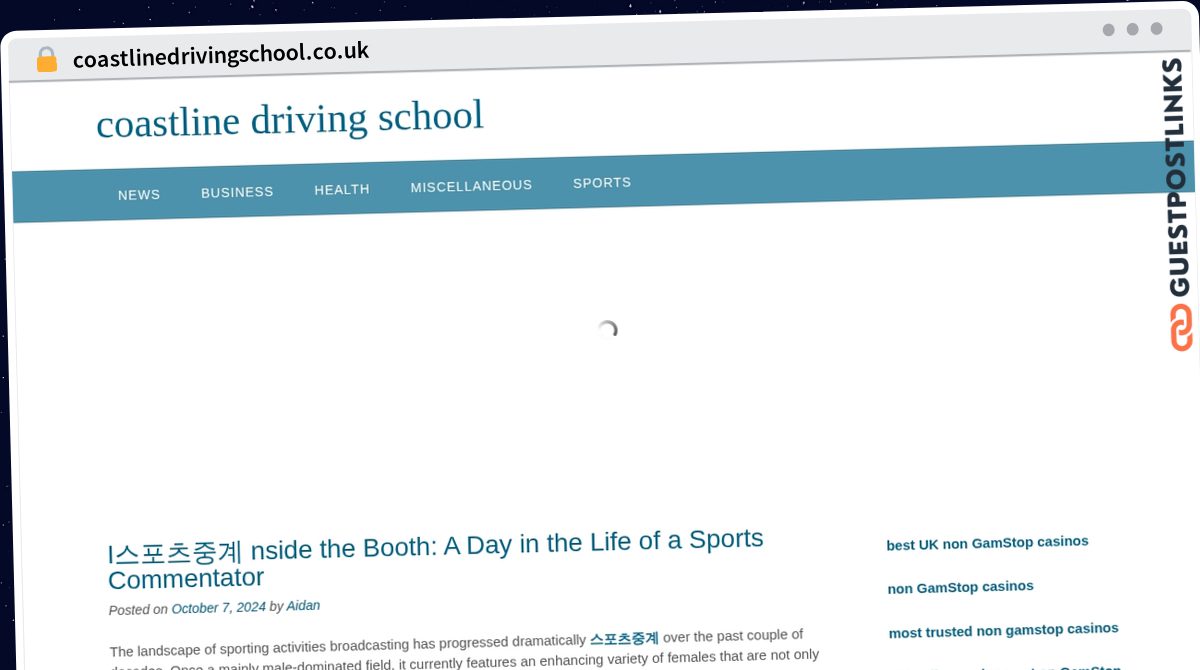This screenshot has height=670, width=1200.
Task: Go to the Business section
Action: (237, 192)
